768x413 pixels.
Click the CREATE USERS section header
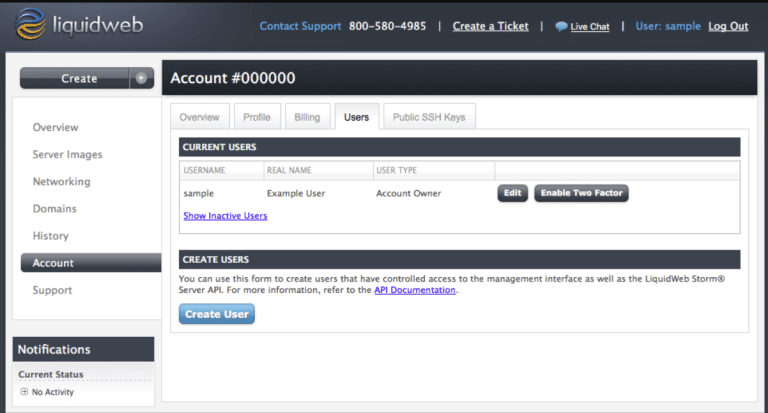pyautogui.click(x=459, y=260)
